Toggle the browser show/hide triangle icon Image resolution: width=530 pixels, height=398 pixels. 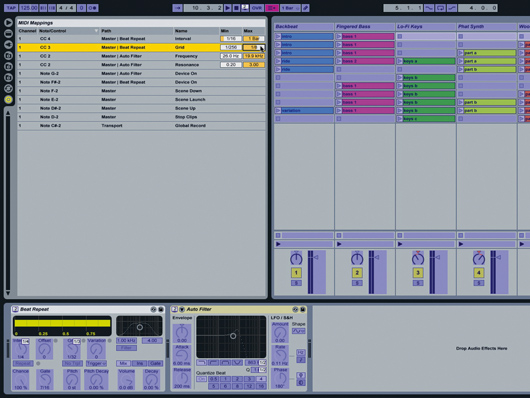click(8, 23)
